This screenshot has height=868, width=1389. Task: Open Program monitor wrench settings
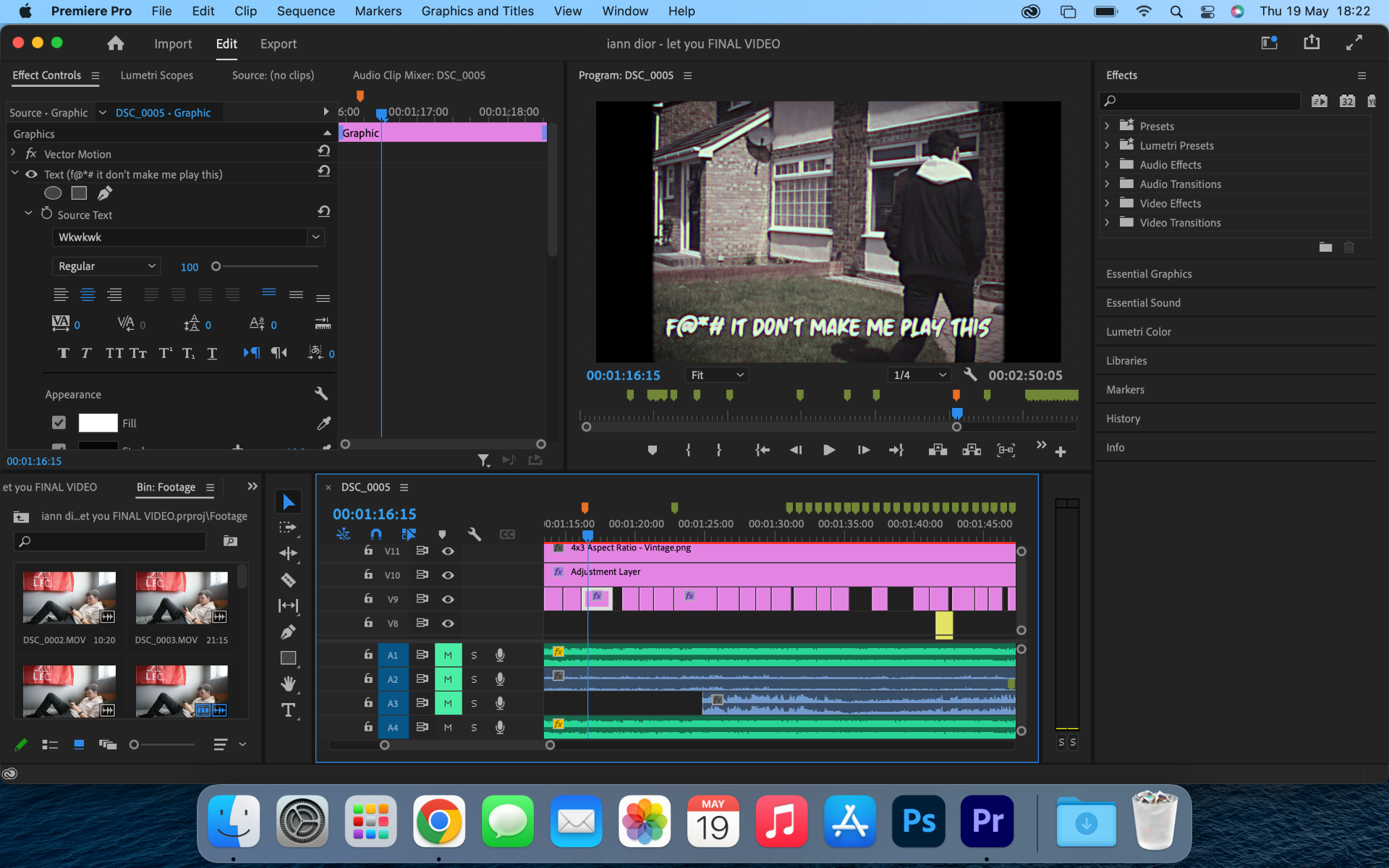click(x=970, y=375)
